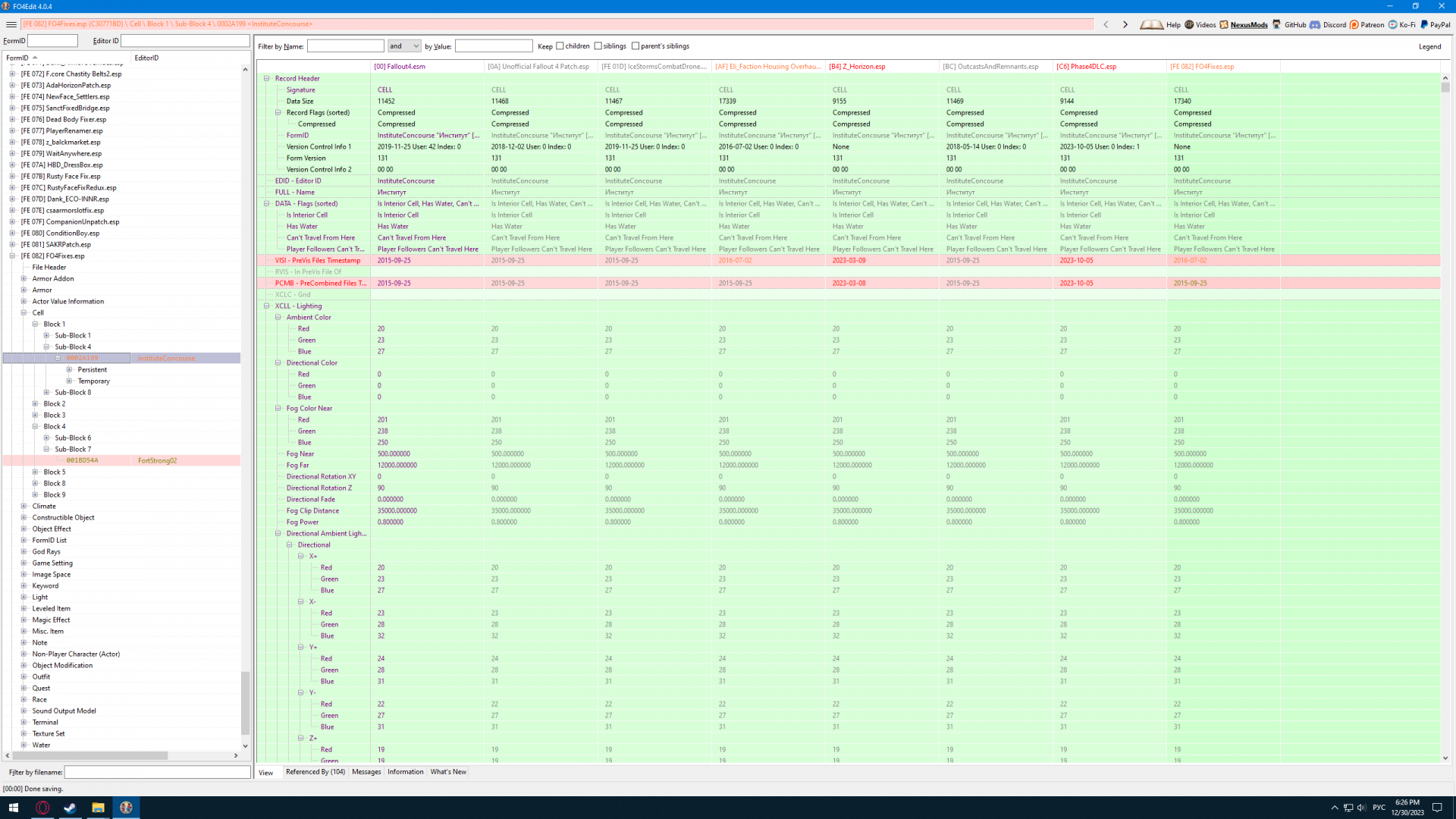
Task: Collapse the Ambient Color section
Action: 278,317
